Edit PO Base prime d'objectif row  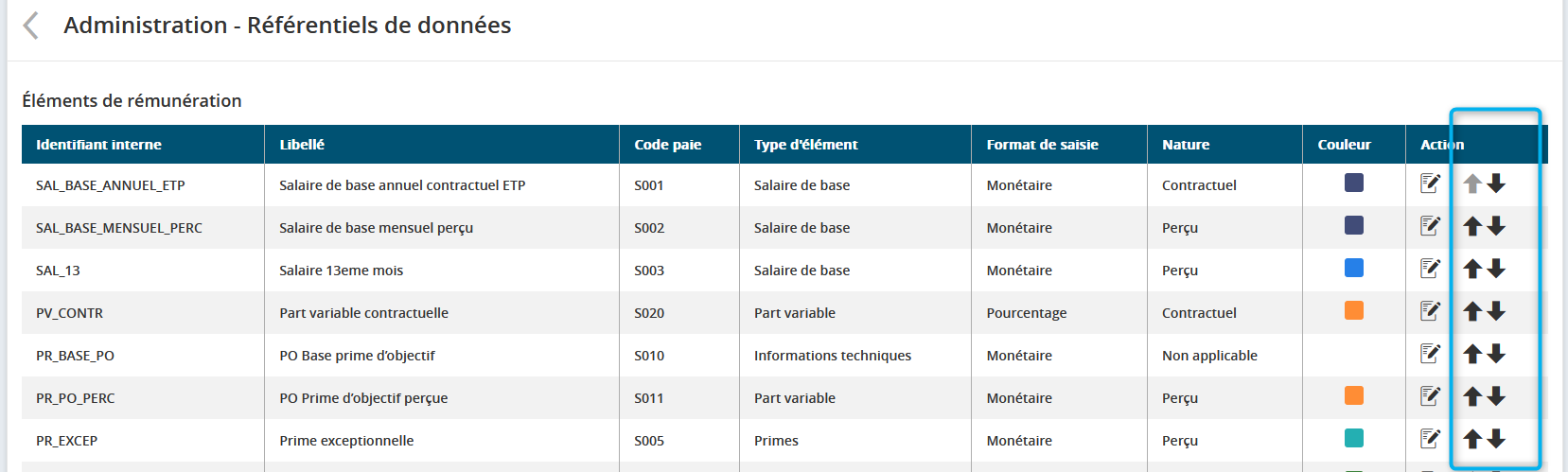(1430, 354)
